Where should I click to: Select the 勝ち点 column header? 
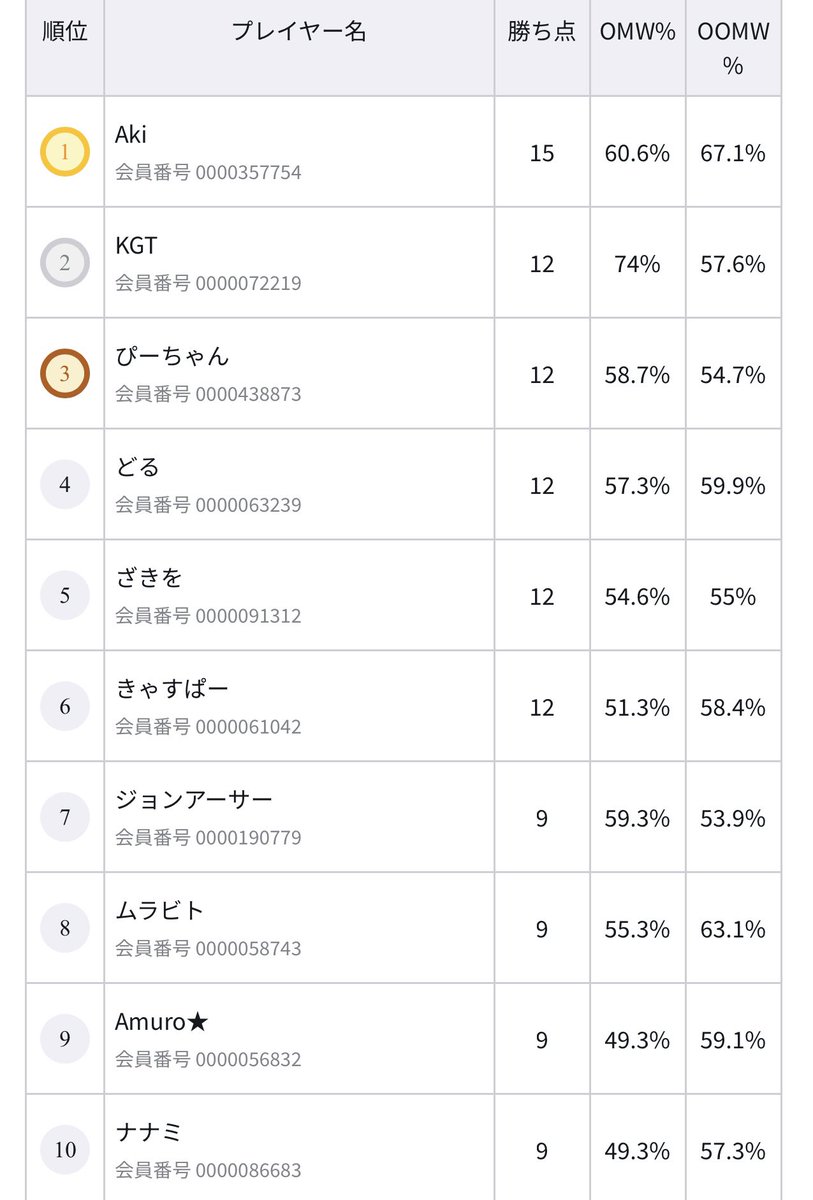point(541,32)
